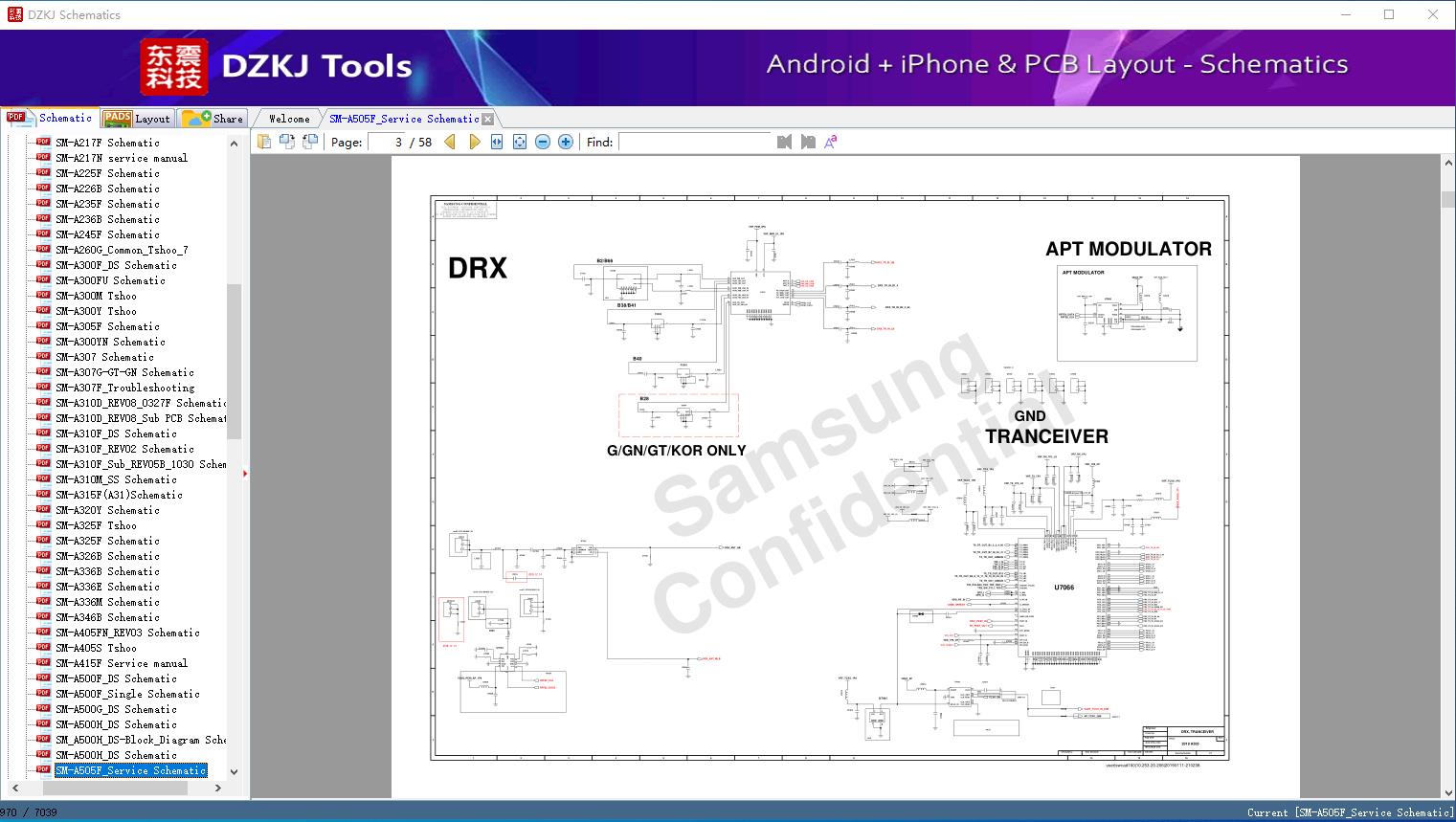The height and width of the screenshot is (822, 1456).
Task: Click the PDF icon beside SM-A500G_DS Schematic
Action: (x=43, y=708)
